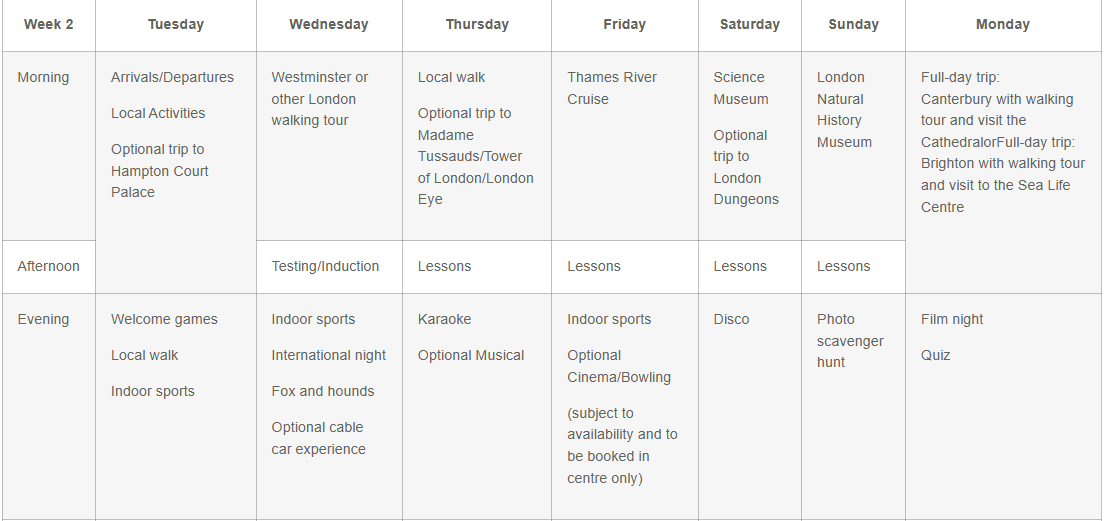This screenshot has width=1105, height=521.
Task: Select the Film night entry
Action: [952, 320]
